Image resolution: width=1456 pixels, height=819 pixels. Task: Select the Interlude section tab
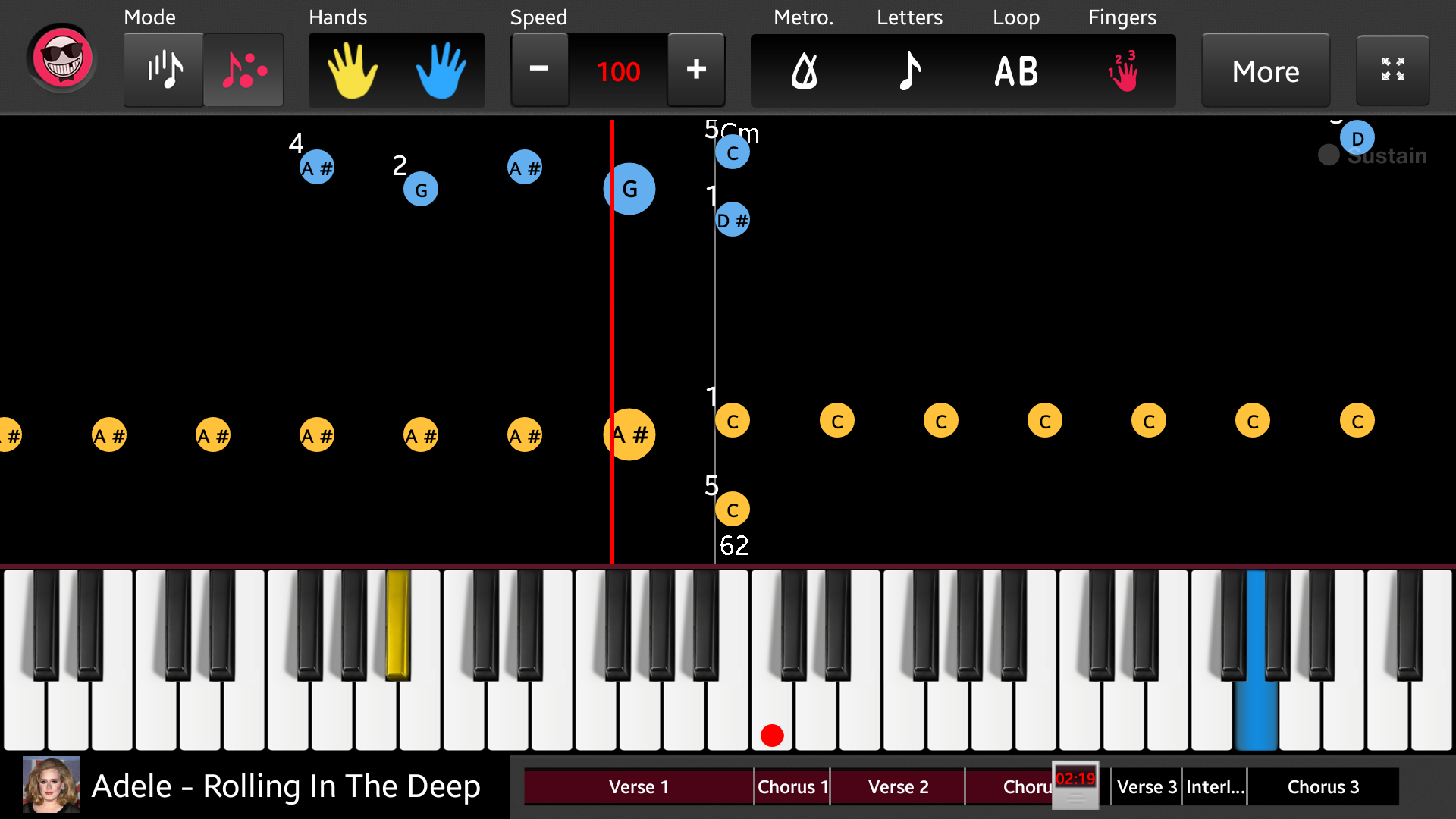[x=1215, y=786]
